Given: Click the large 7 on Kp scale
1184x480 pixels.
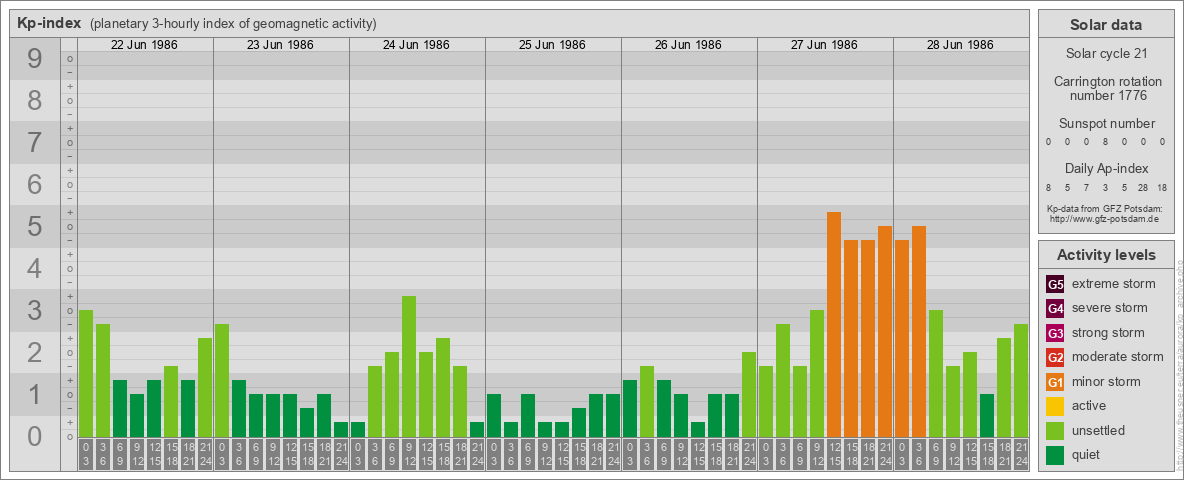Looking at the screenshot, I should (35, 143).
